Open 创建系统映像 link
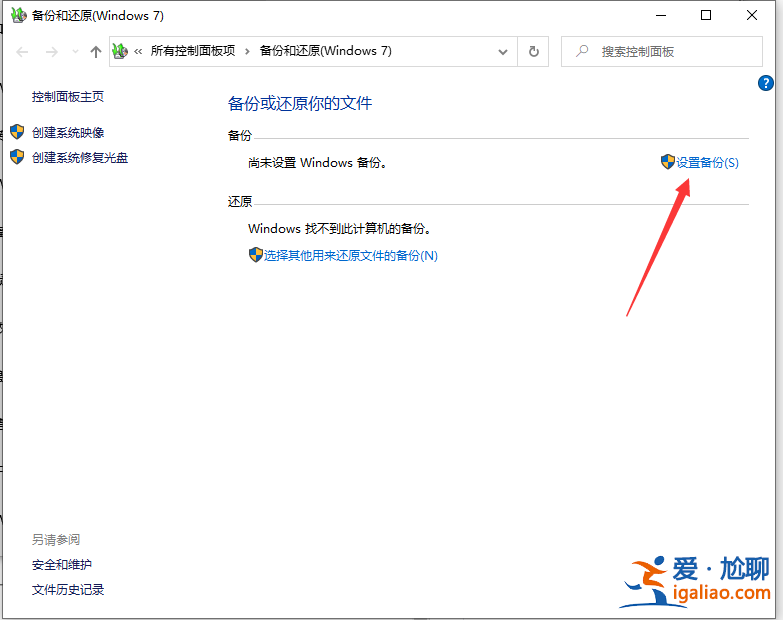The image size is (783, 620). (x=68, y=132)
